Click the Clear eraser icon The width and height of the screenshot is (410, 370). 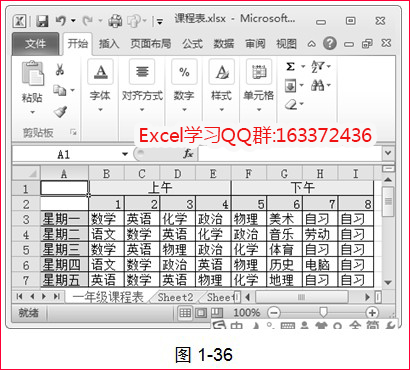(291, 105)
